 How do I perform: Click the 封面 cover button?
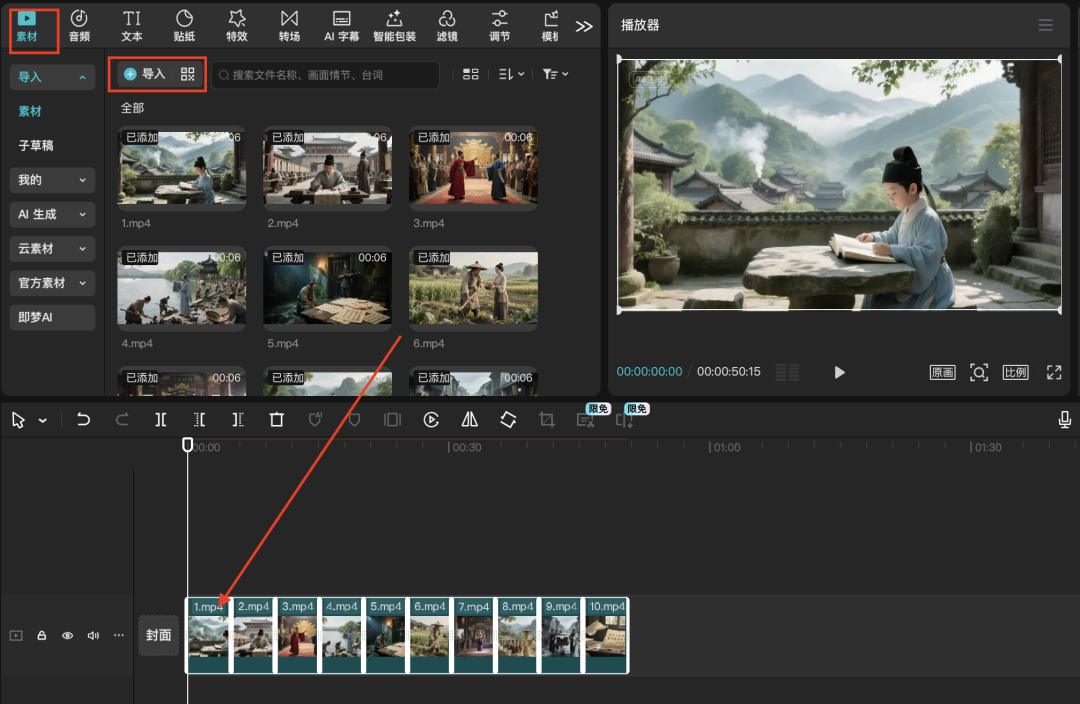pos(159,635)
